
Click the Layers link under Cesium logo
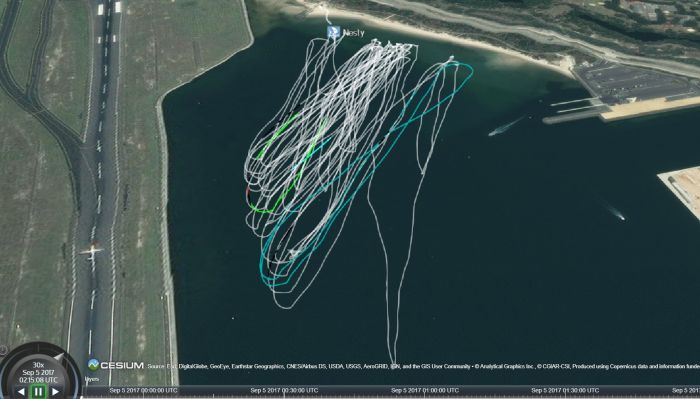click(x=92, y=378)
